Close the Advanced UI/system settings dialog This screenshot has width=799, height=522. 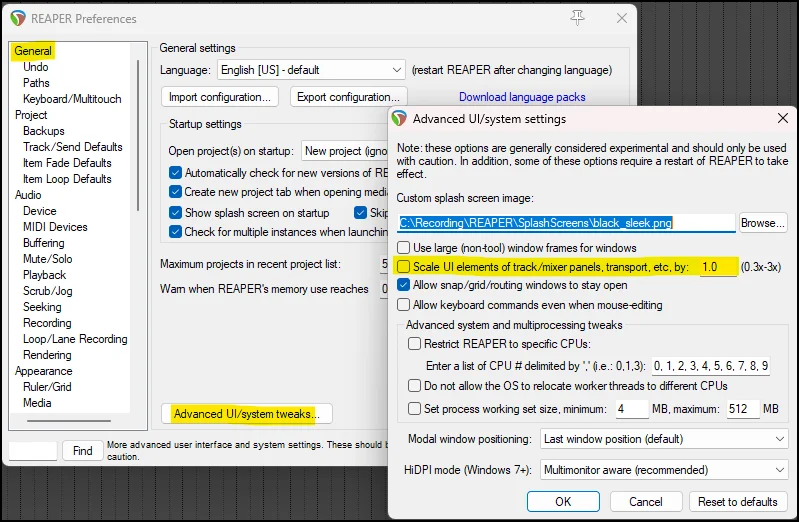click(x=783, y=118)
